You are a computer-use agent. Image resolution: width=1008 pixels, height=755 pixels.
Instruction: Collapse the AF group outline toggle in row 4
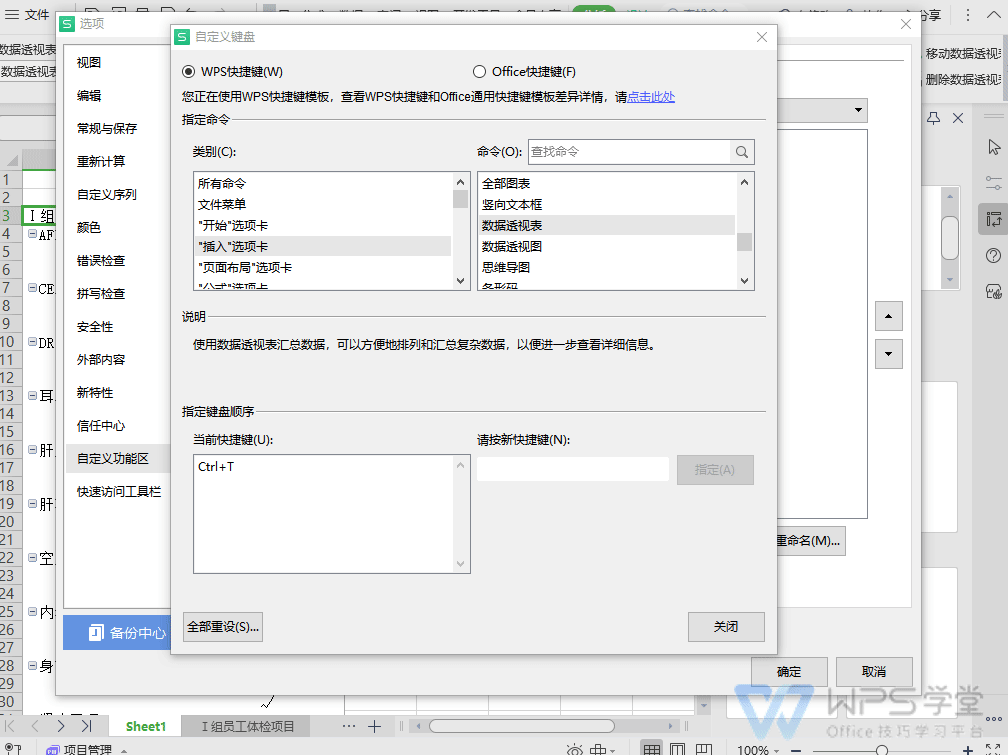[32, 234]
